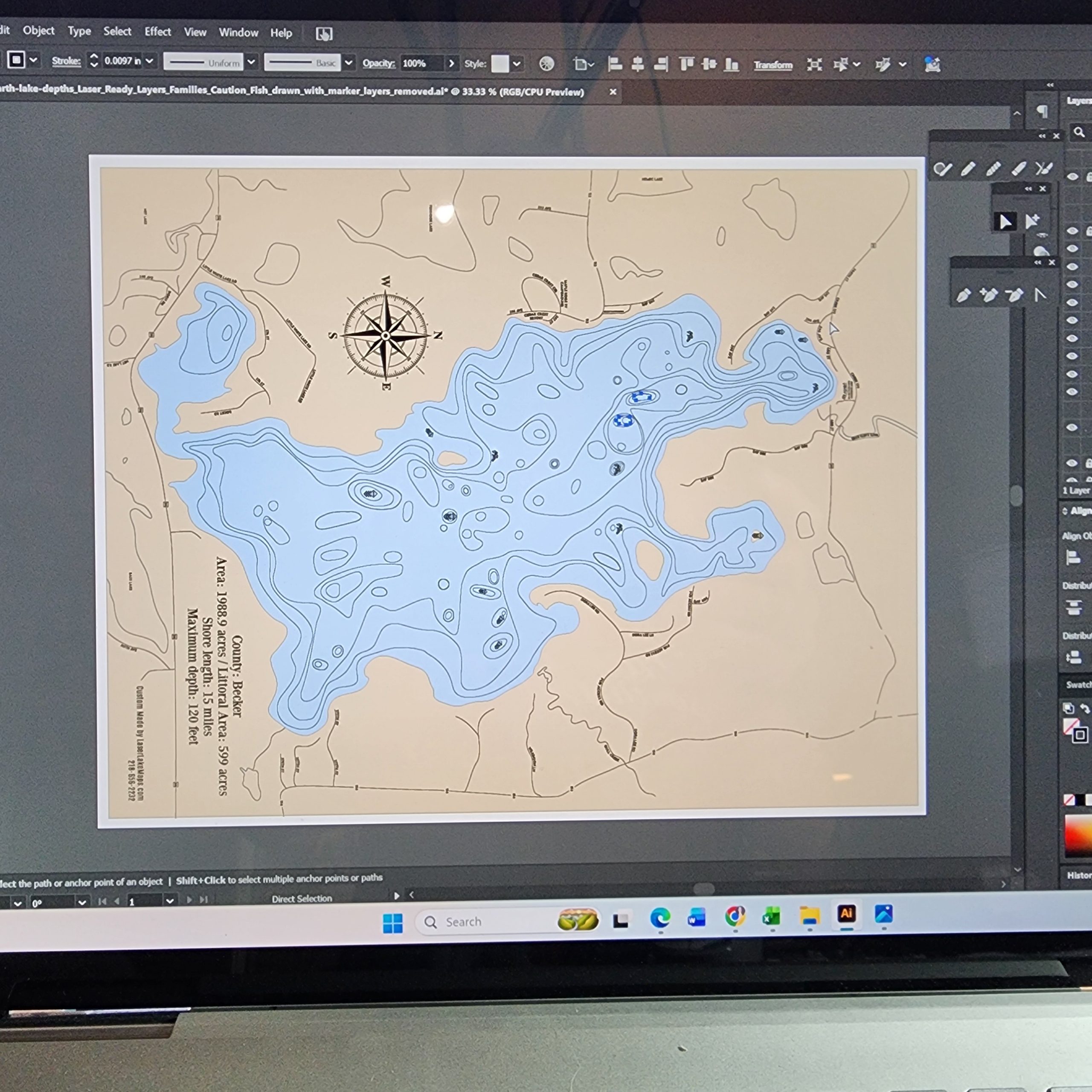
Task: Toggle the bottom layer eye icon
Action: coord(1072,463)
